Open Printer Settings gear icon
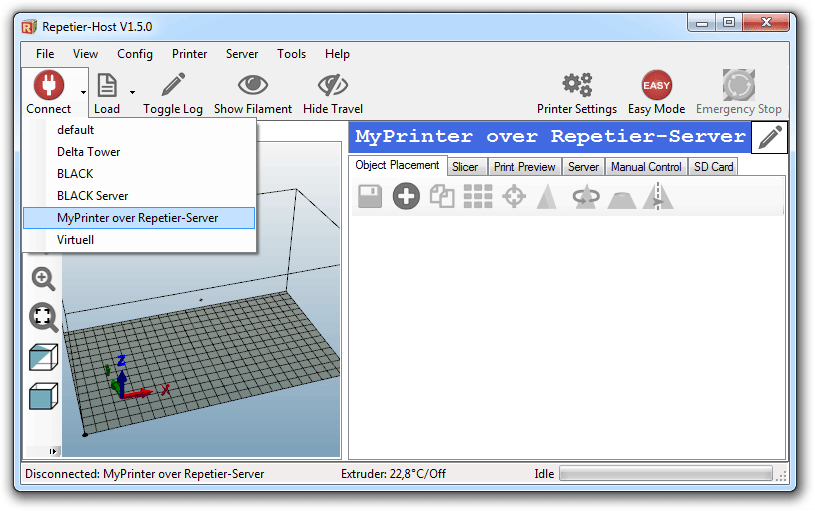 [577, 85]
